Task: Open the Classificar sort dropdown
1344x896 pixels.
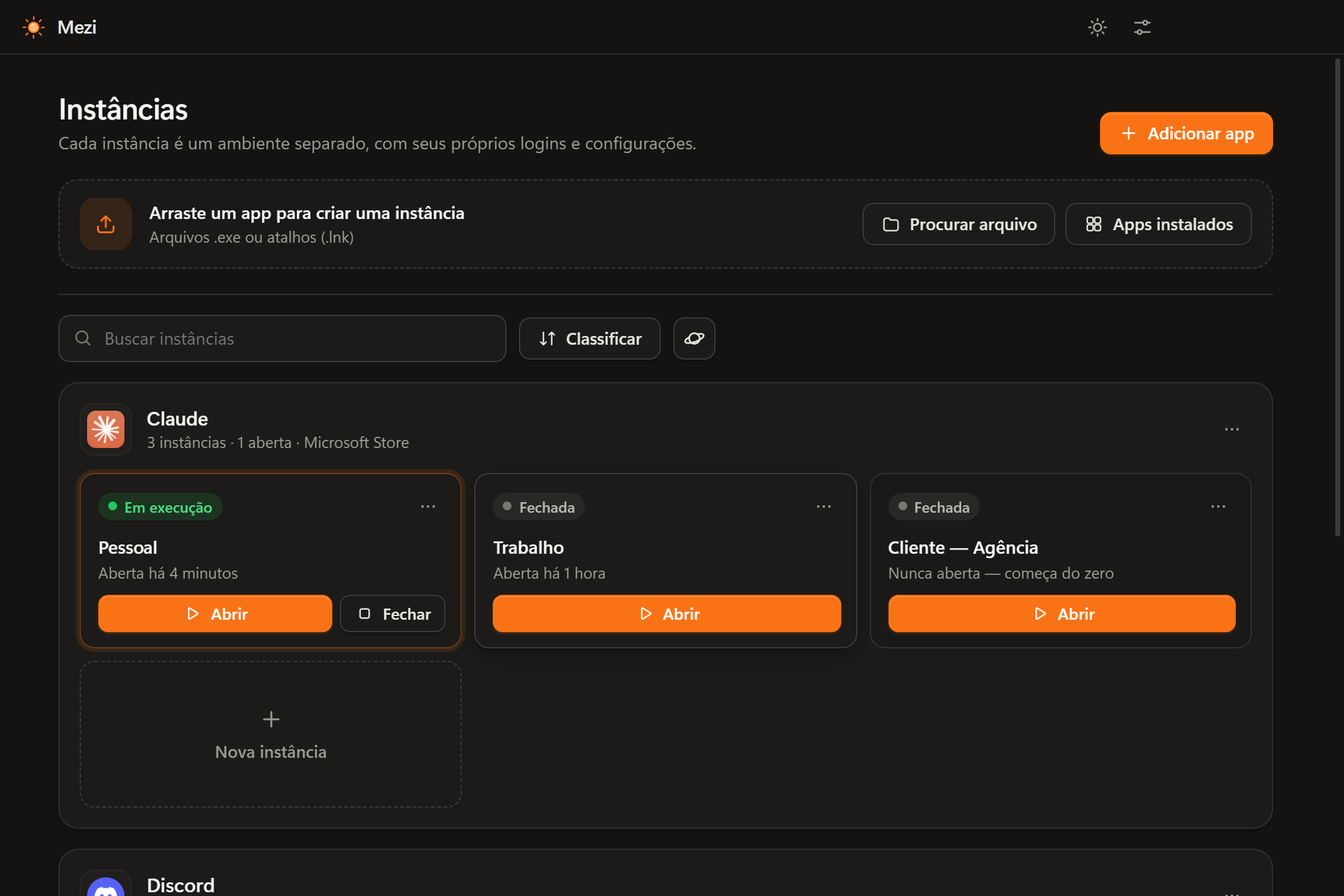Action: [590, 338]
